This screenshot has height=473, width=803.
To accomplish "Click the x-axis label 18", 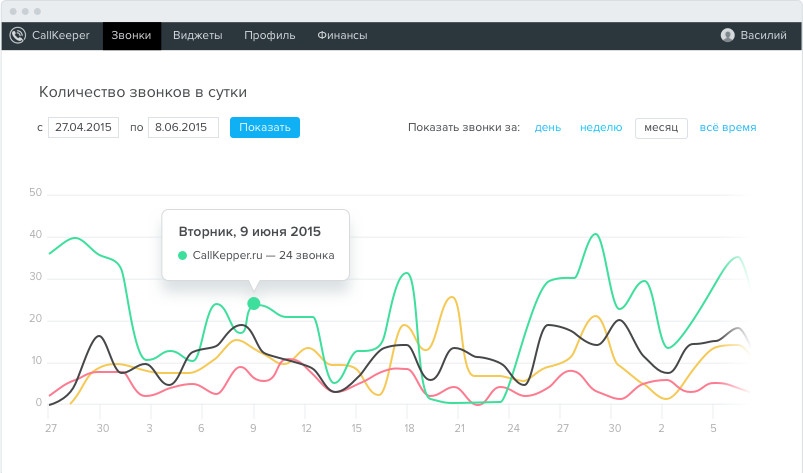I will pos(409,427).
